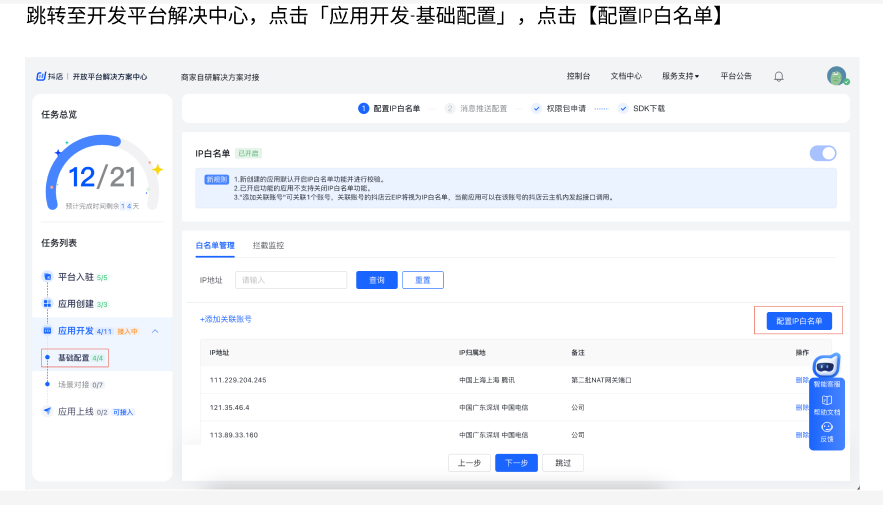883x505 pixels.
Task: Click step number 1 circle
Action: (x=364, y=109)
